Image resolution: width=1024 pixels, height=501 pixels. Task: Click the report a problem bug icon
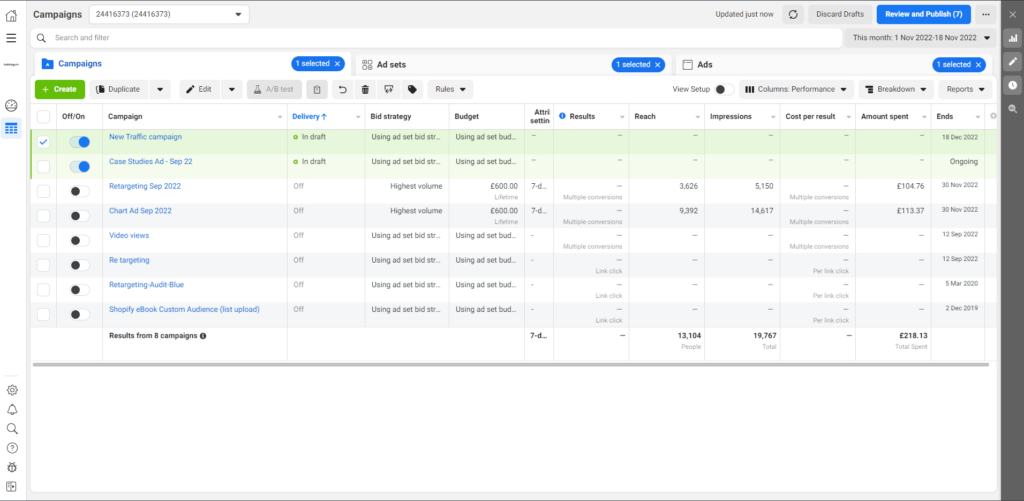point(12,467)
